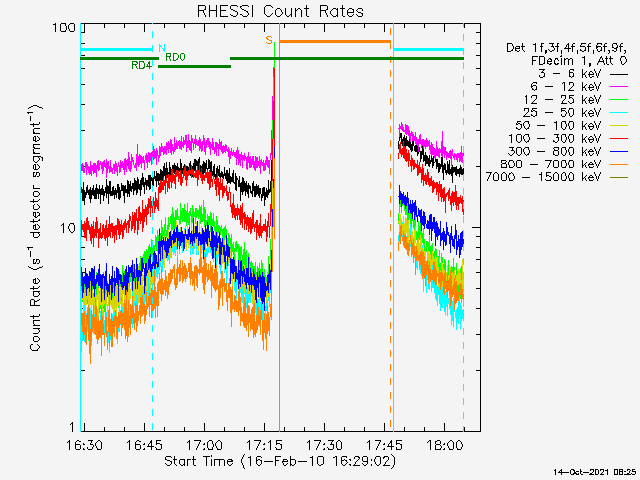This screenshot has height=480, width=640.
Task: Click the orange S flag marker label
Action: coord(268,40)
